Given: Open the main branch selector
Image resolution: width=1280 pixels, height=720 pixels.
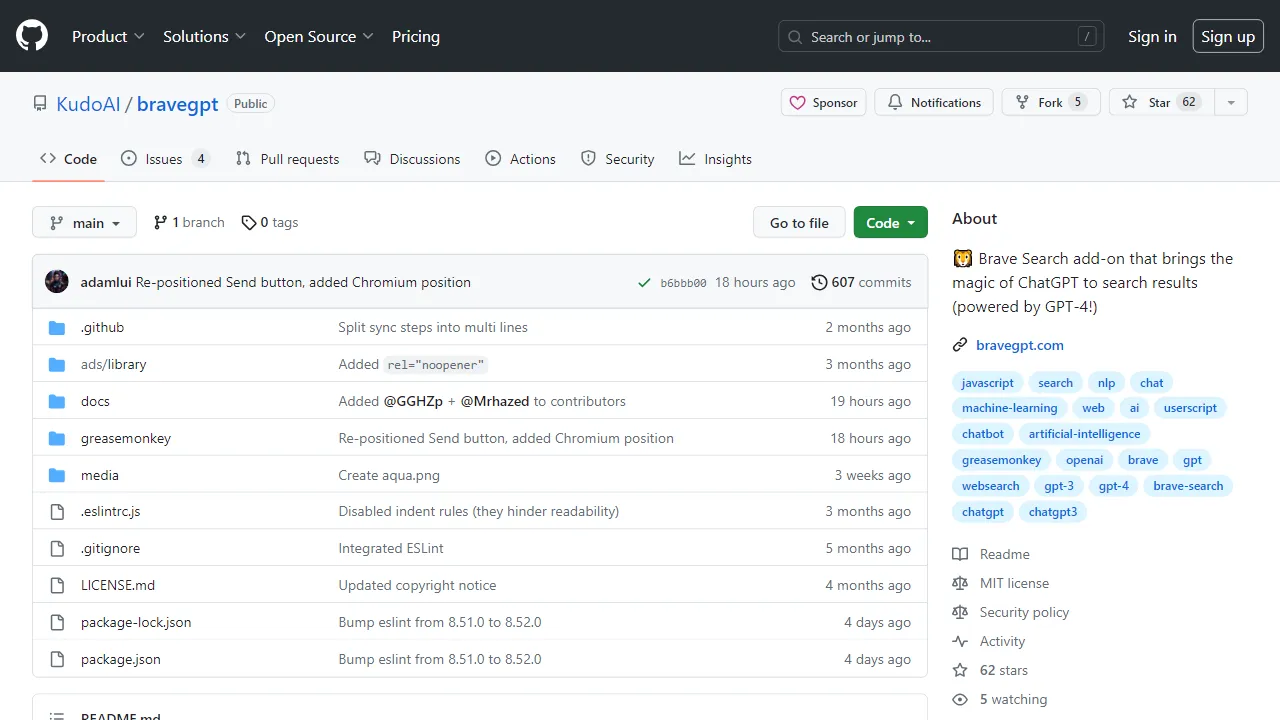Looking at the screenshot, I should pos(84,222).
